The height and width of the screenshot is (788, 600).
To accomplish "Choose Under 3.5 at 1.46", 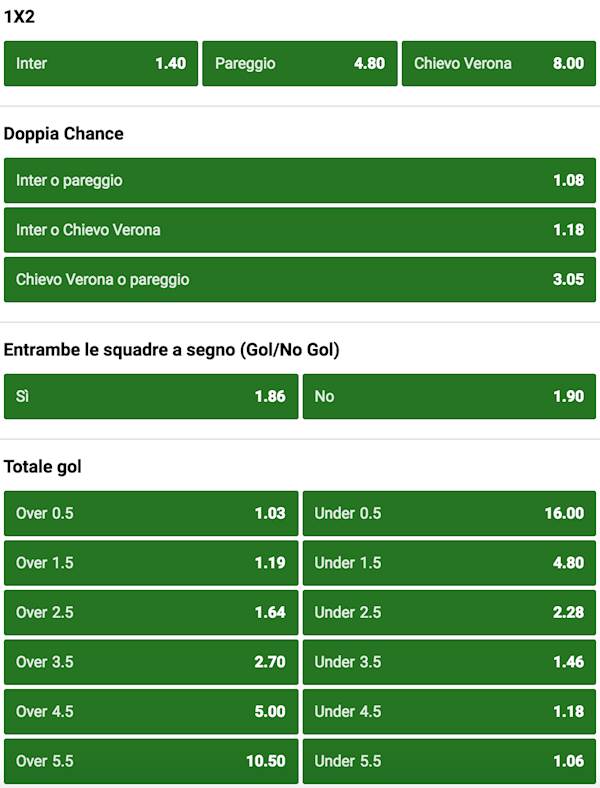I will click(x=449, y=662).
